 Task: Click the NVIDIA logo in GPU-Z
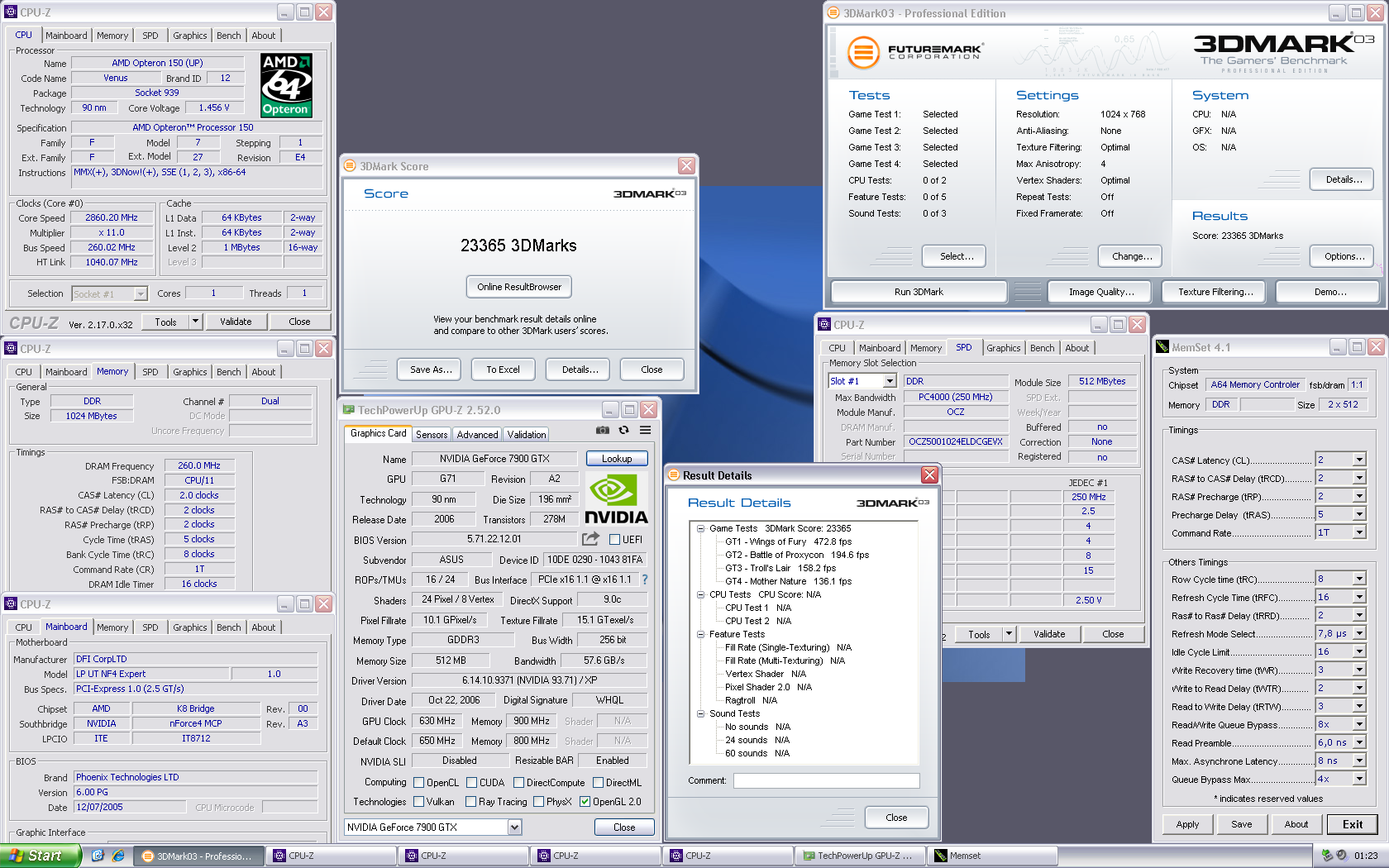pyautogui.click(x=616, y=498)
